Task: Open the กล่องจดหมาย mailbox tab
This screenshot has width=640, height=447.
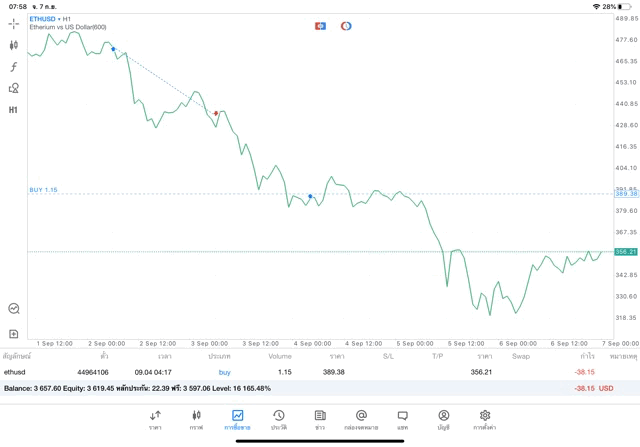Action: [361, 420]
